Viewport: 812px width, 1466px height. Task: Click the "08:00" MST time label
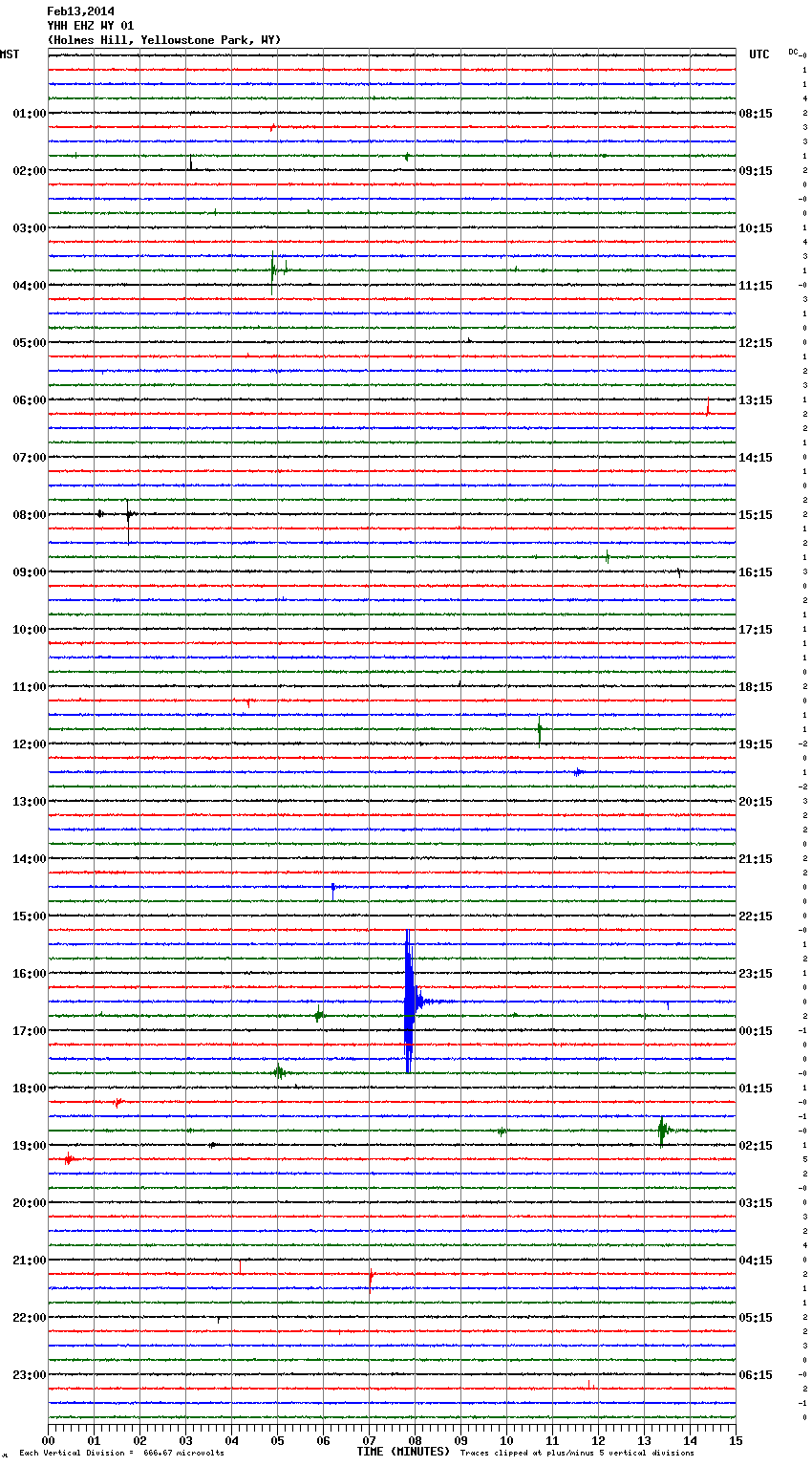pyautogui.click(x=29, y=515)
